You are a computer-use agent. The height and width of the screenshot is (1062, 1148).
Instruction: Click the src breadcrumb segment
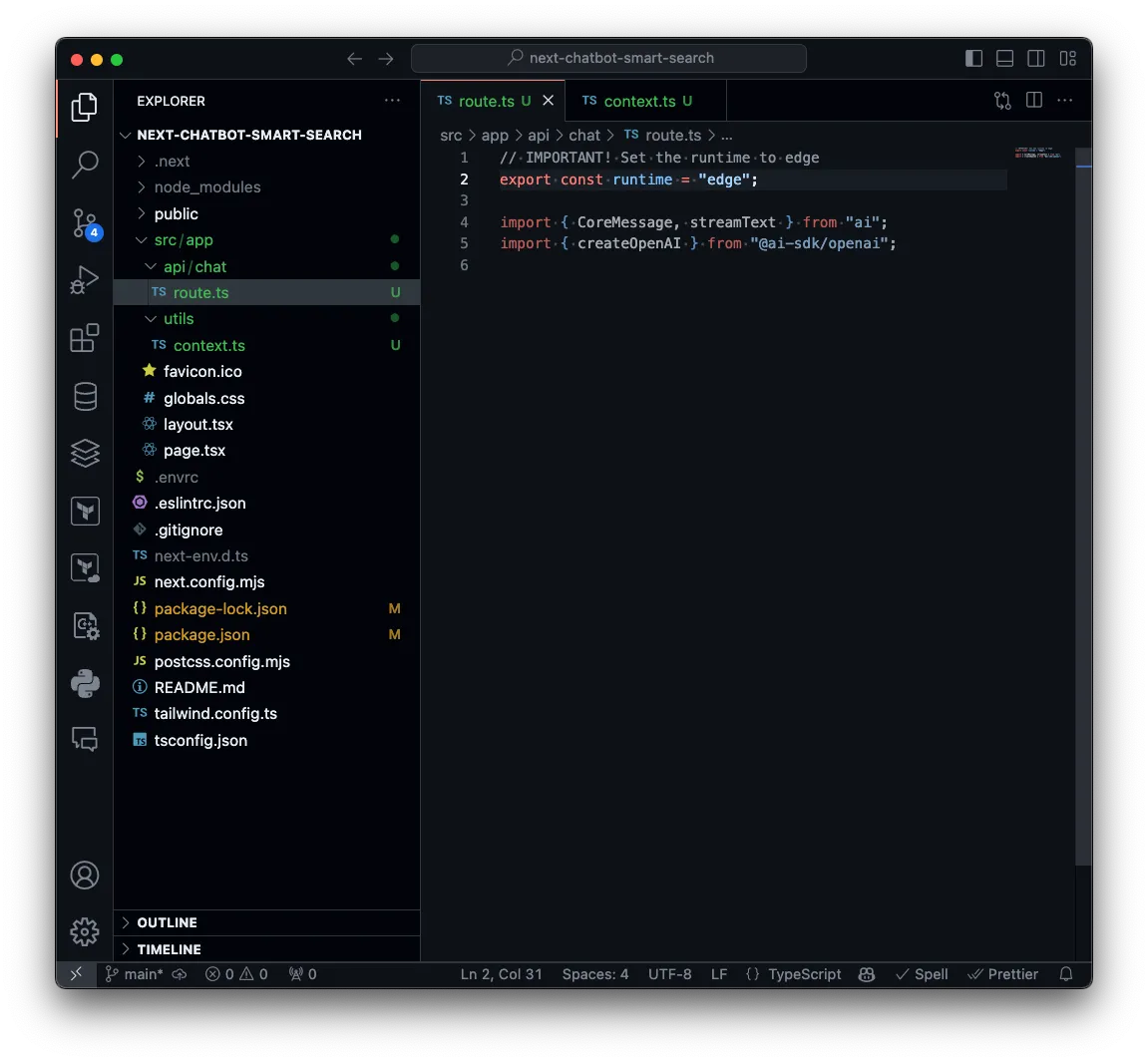coord(451,136)
